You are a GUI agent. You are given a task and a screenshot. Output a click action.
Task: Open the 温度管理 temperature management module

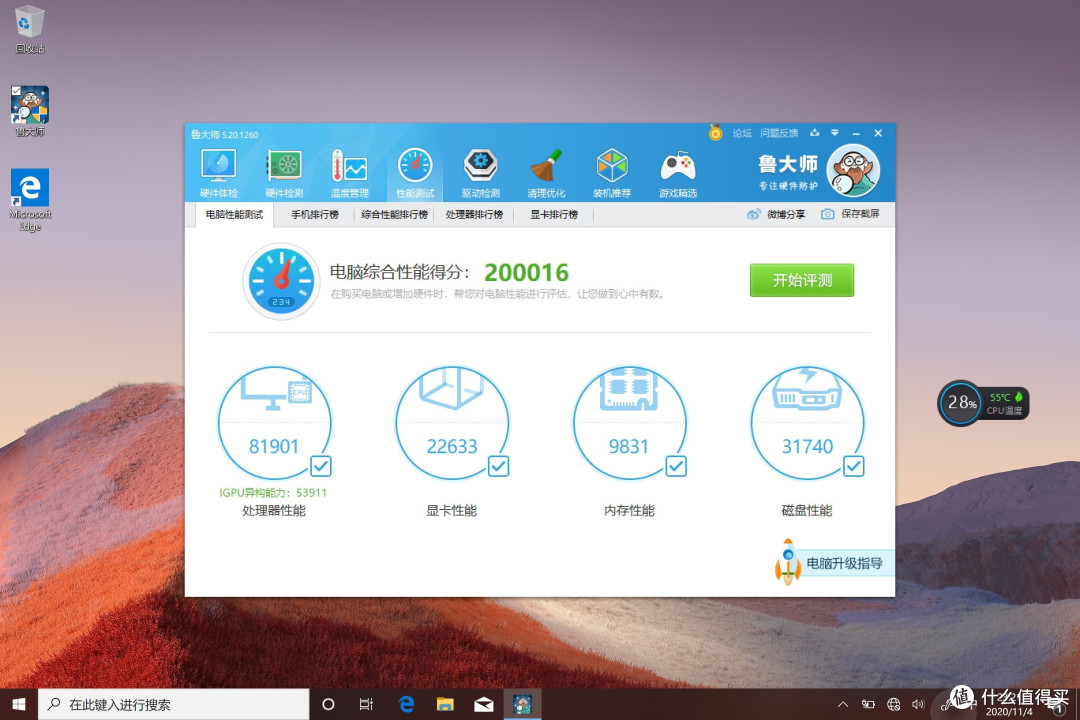click(349, 173)
